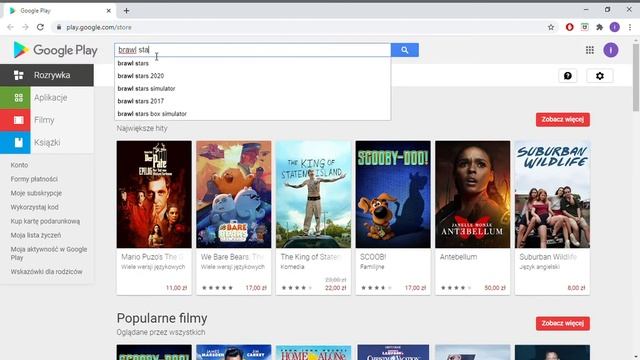
Task: Close the Google Play browser tab
Action: point(109,11)
